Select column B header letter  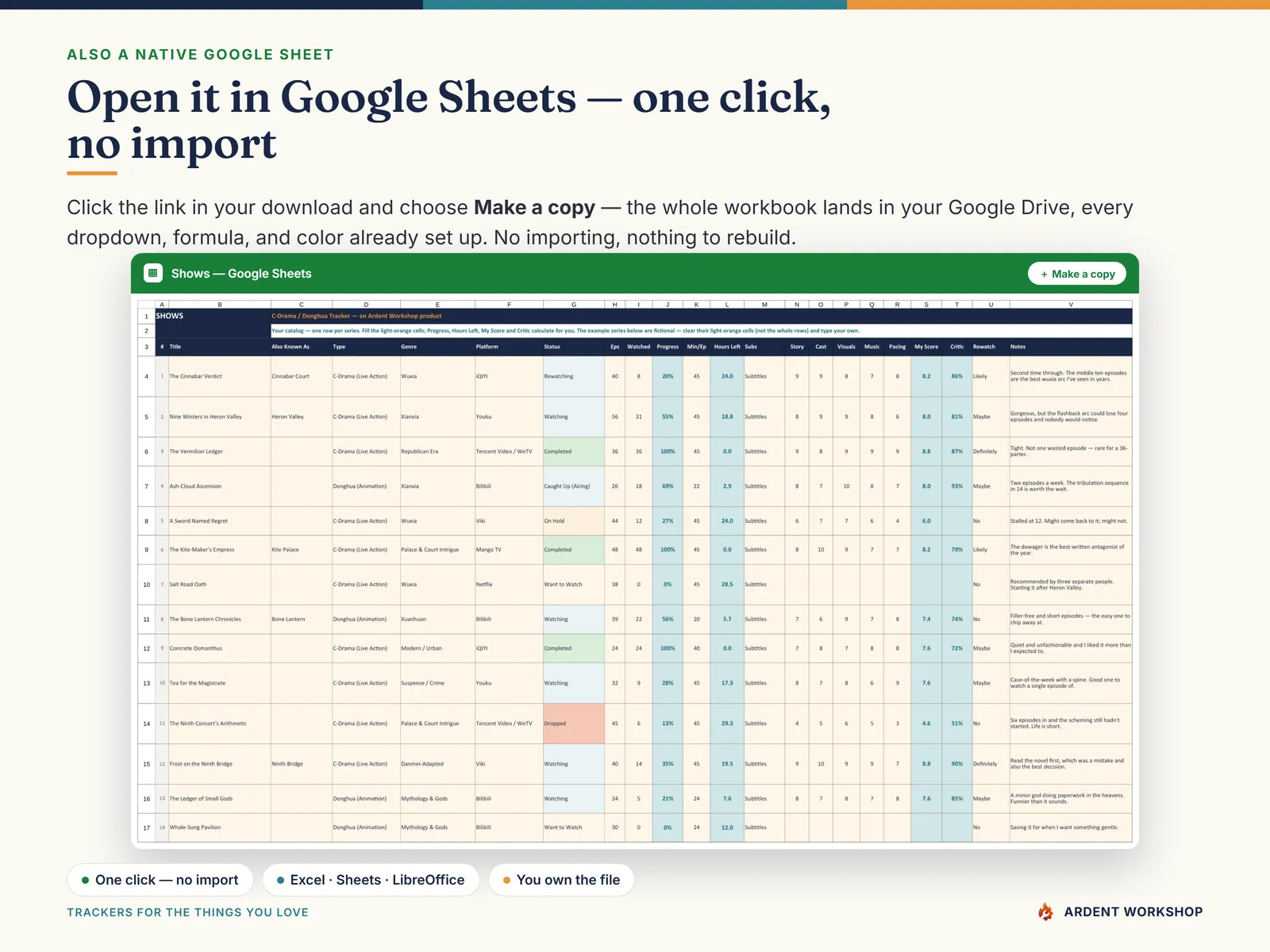(220, 305)
